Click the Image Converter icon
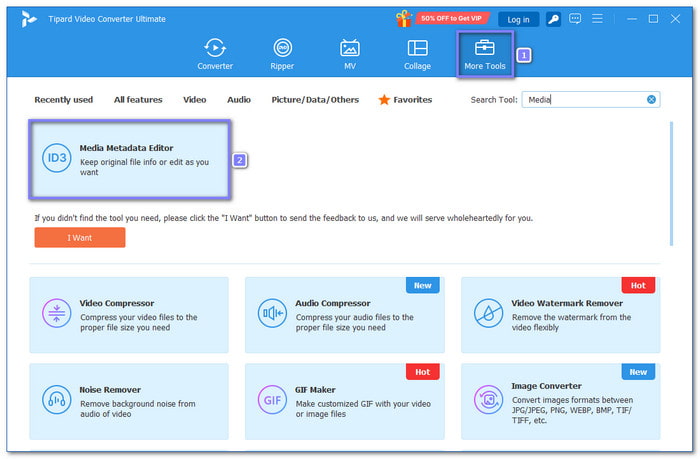 [x=488, y=400]
